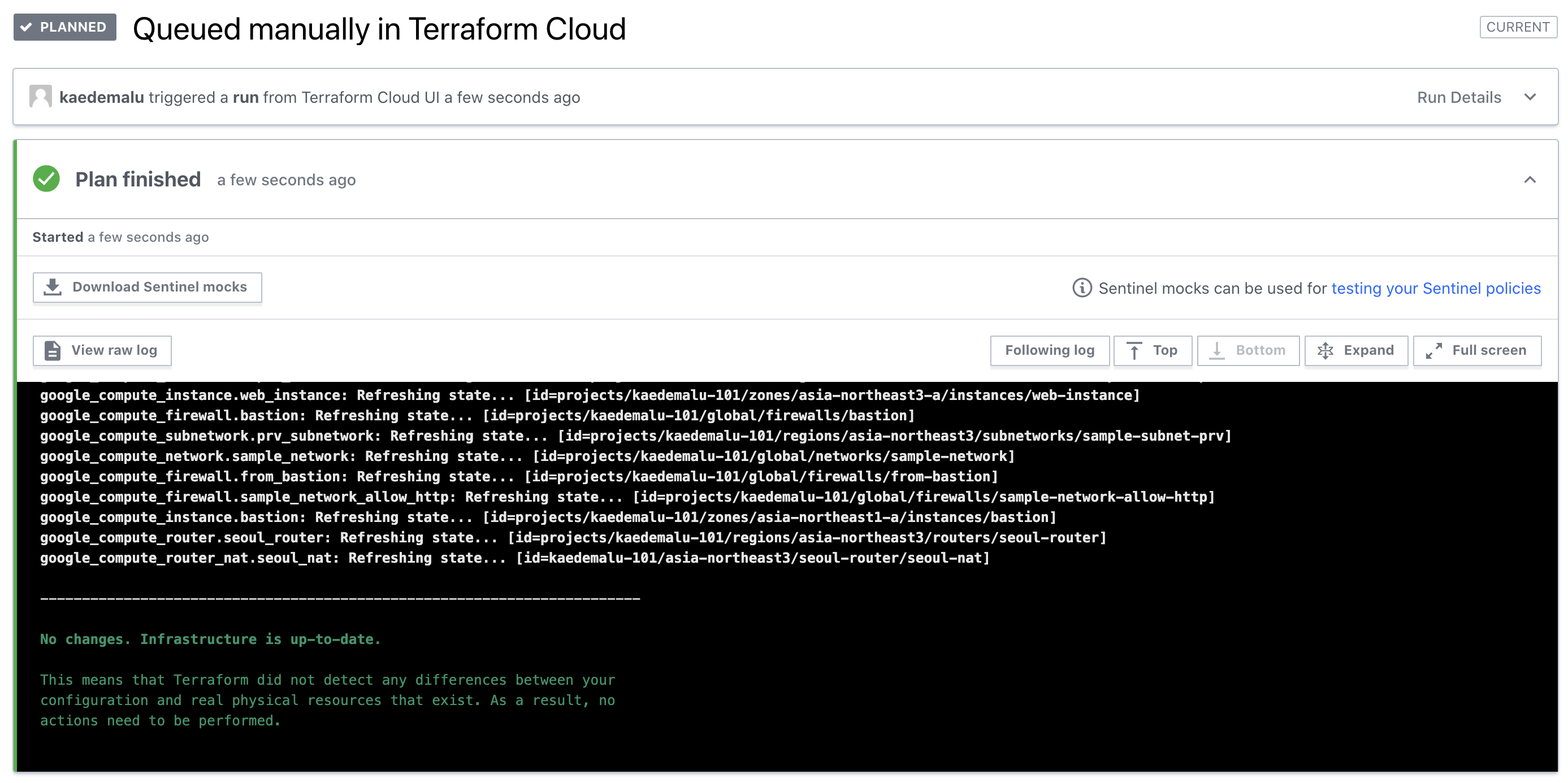Image resolution: width=1568 pixels, height=783 pixels.
Task: Click Download Sentinel mocks button
Action: [x=148, y=287]
